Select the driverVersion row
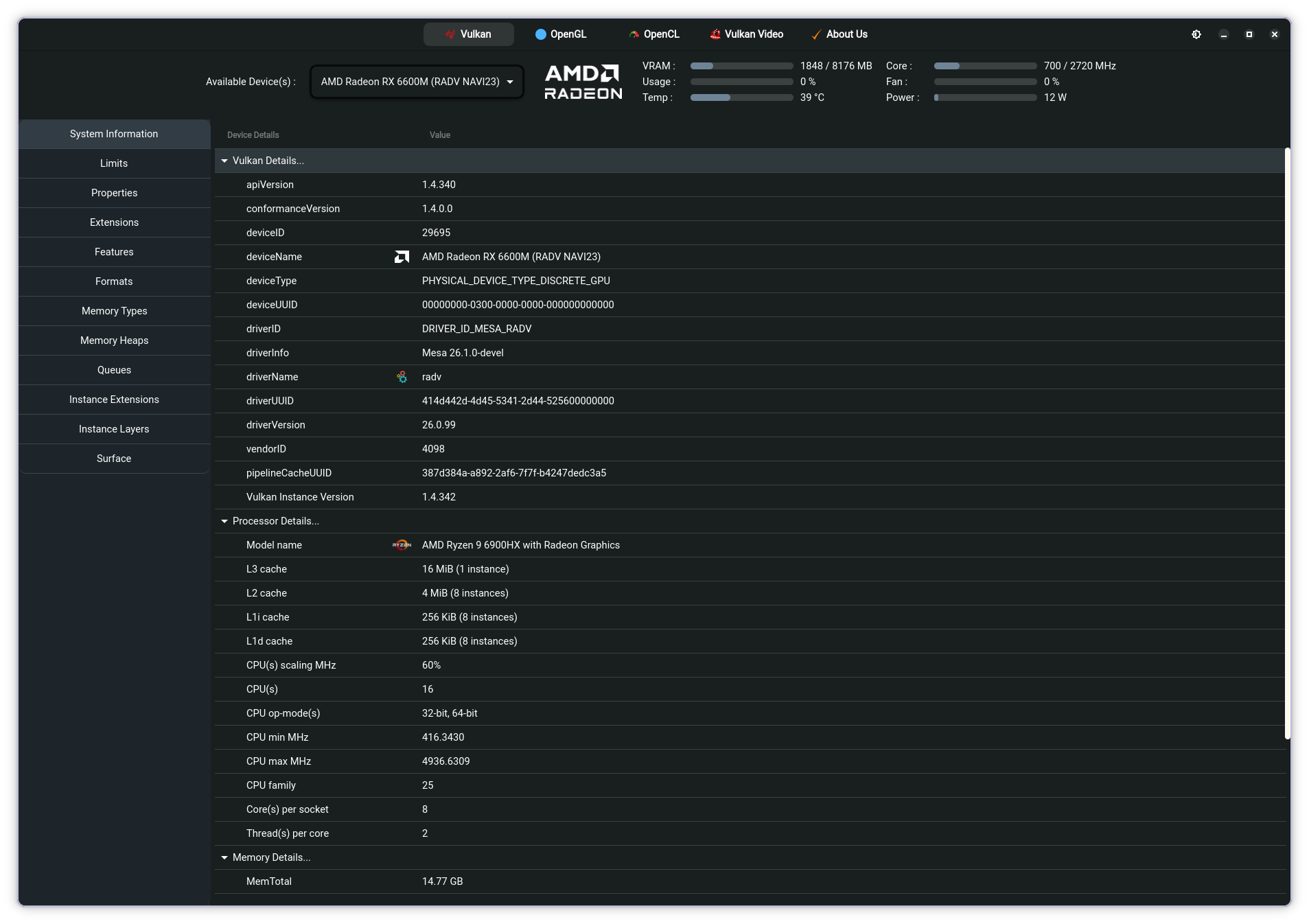Image resolution: width=1309 pixels, height=924 pixels. click(750, 425)
